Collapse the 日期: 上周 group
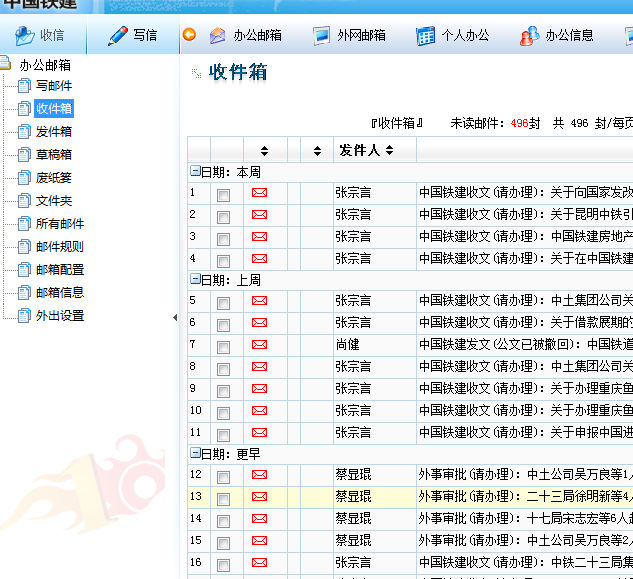Viewport: 633px width, 579px height. (195, 279)
